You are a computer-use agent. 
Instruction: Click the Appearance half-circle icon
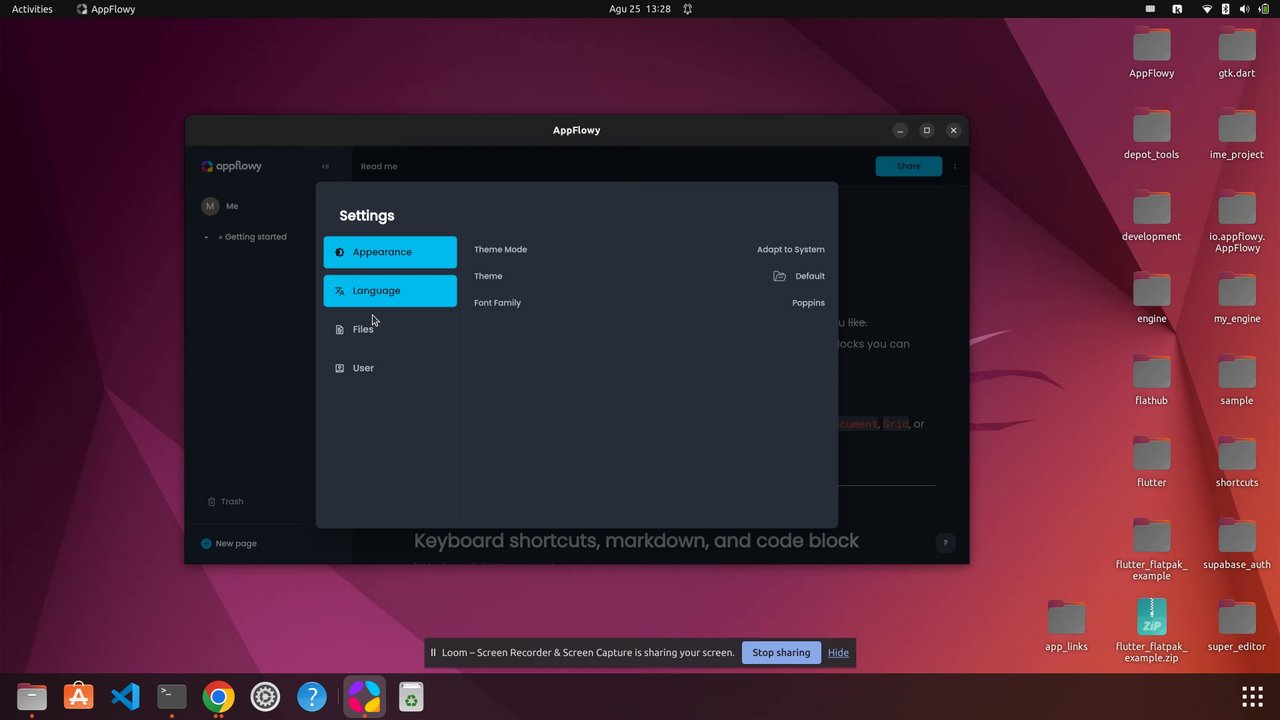[x=339, y=252]
